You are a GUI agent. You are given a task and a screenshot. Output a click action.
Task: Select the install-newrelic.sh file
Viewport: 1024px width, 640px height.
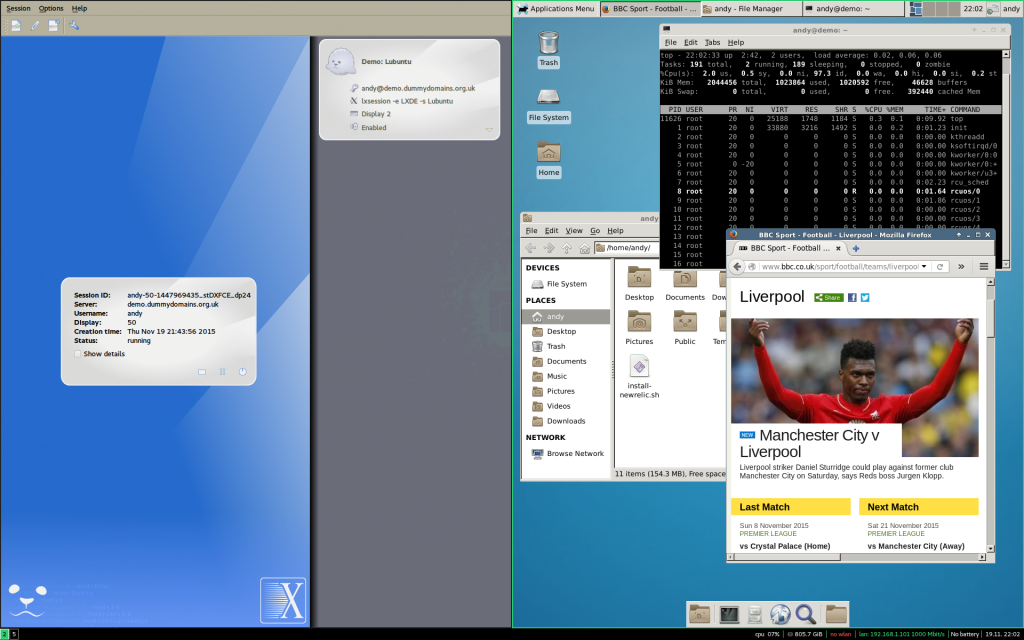tap(639, 376)
